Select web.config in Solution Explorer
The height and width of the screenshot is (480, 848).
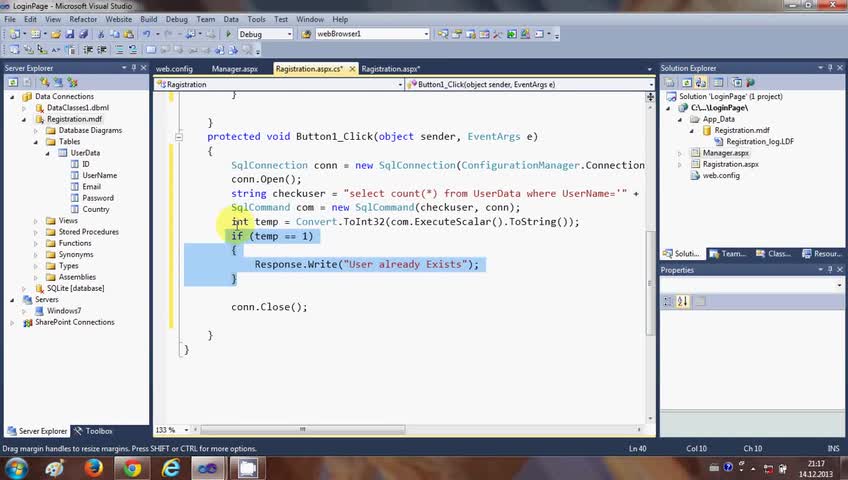(721, 176)
